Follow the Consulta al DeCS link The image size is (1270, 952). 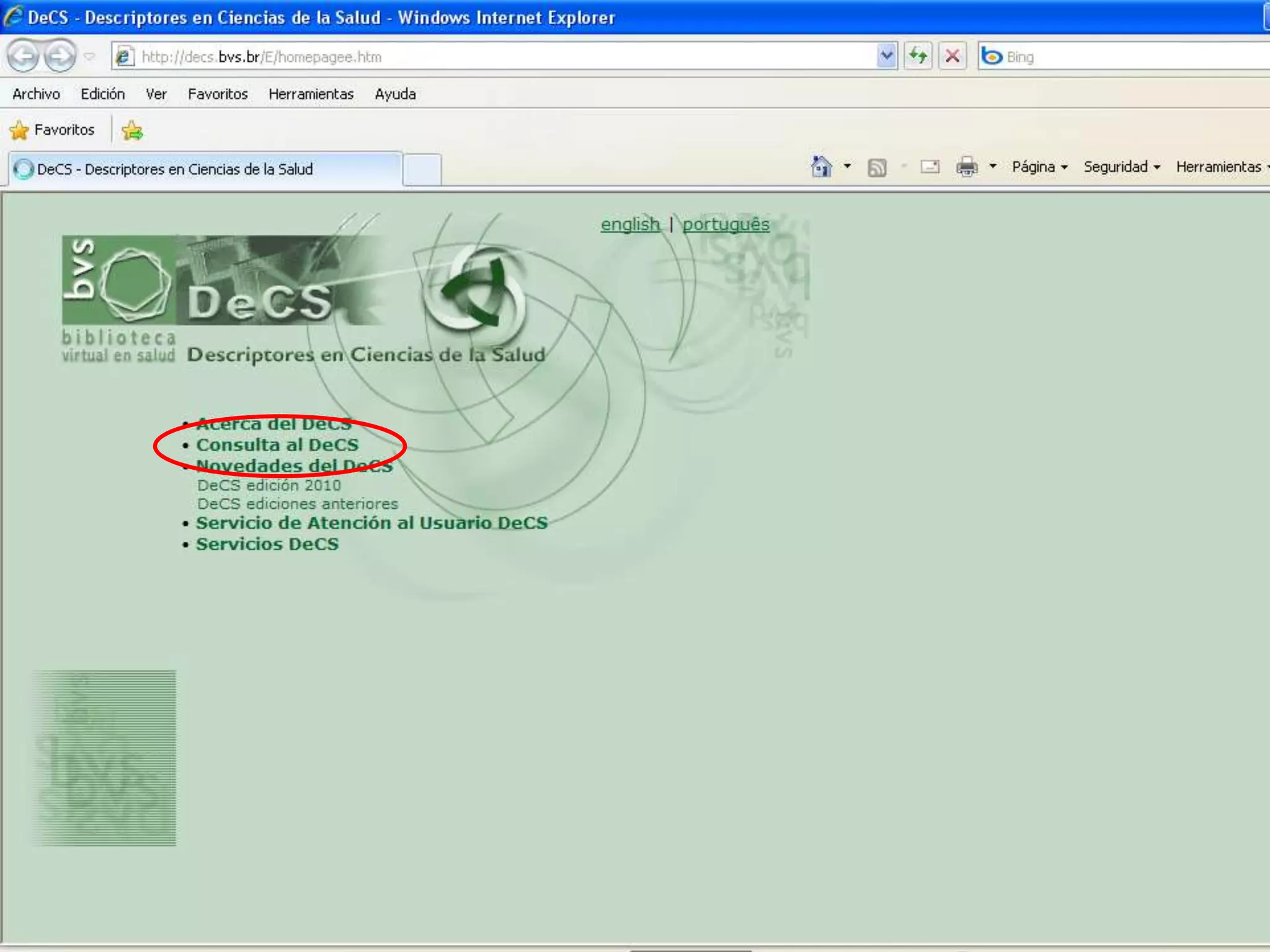277,445
